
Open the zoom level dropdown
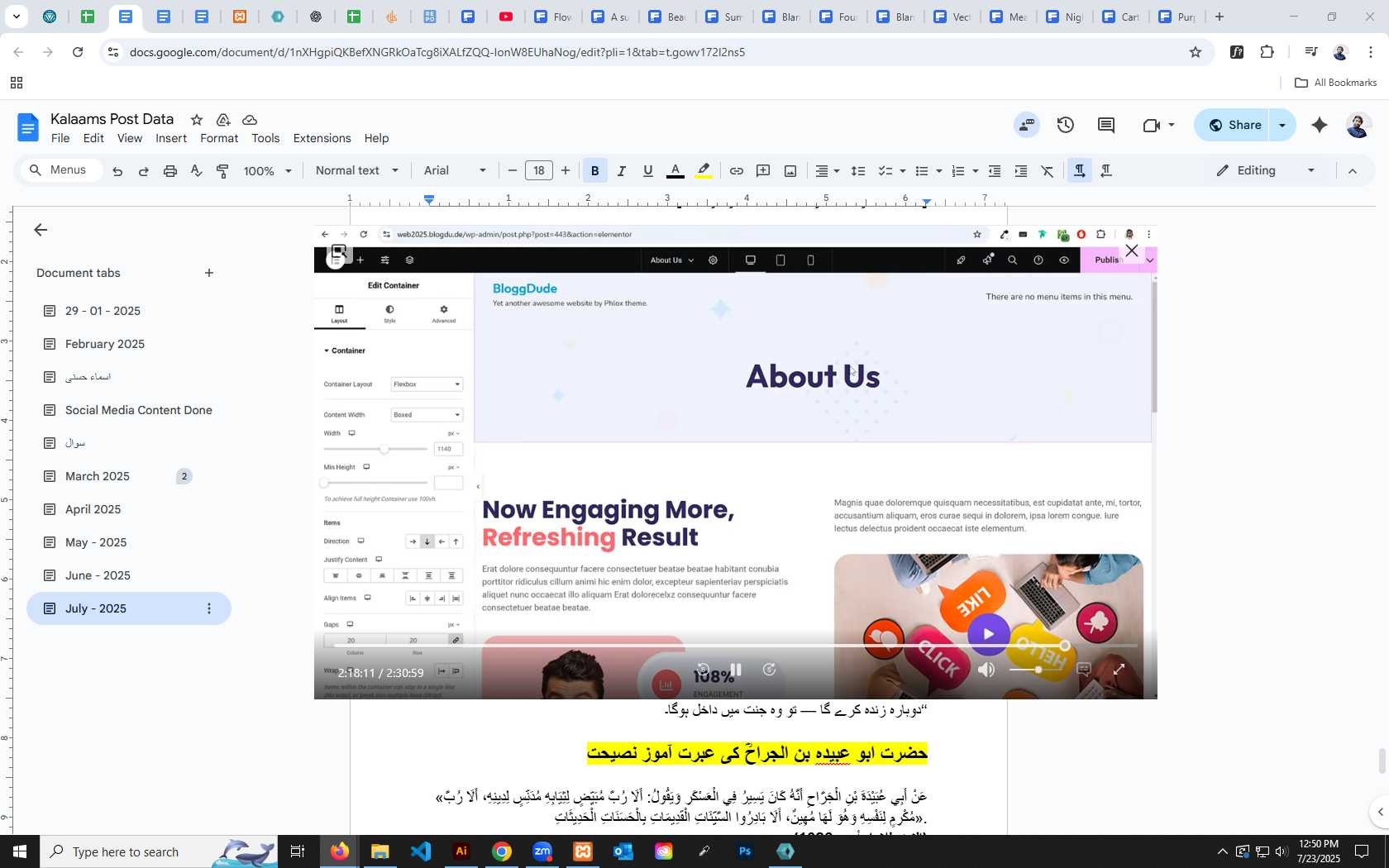267,171
